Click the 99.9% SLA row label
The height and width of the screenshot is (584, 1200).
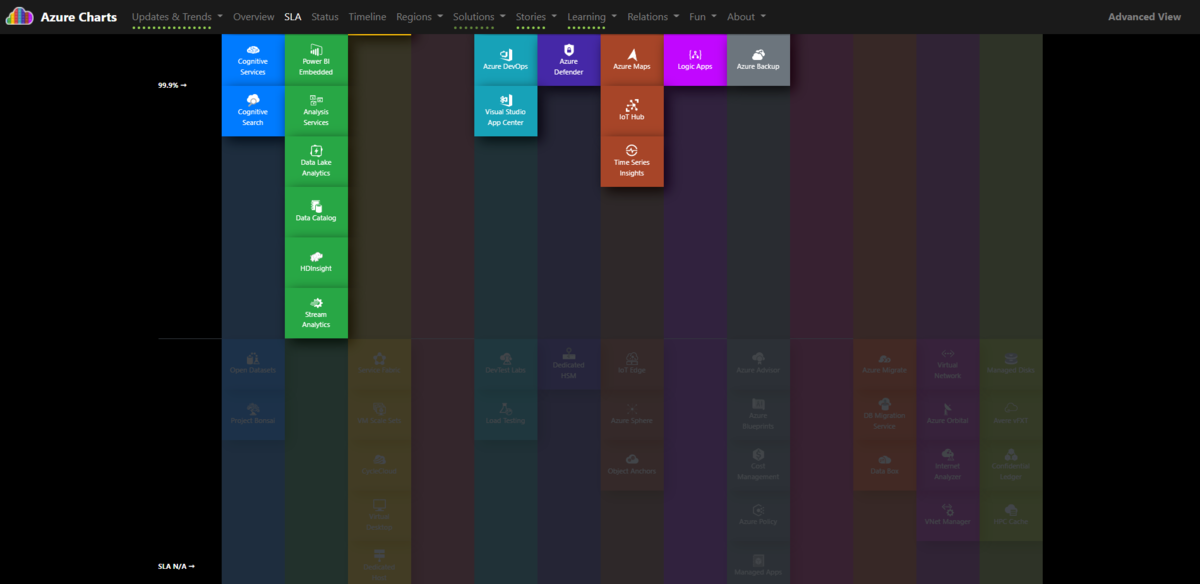172,85
